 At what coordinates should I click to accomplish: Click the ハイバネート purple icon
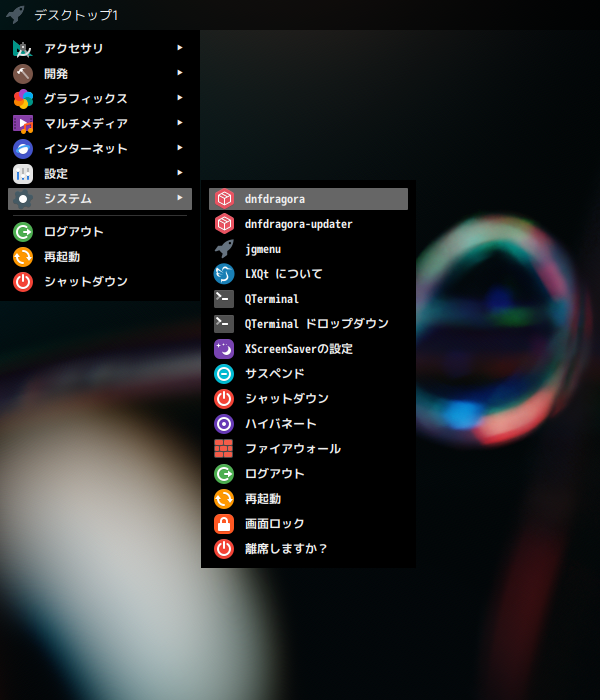point(224,424)
